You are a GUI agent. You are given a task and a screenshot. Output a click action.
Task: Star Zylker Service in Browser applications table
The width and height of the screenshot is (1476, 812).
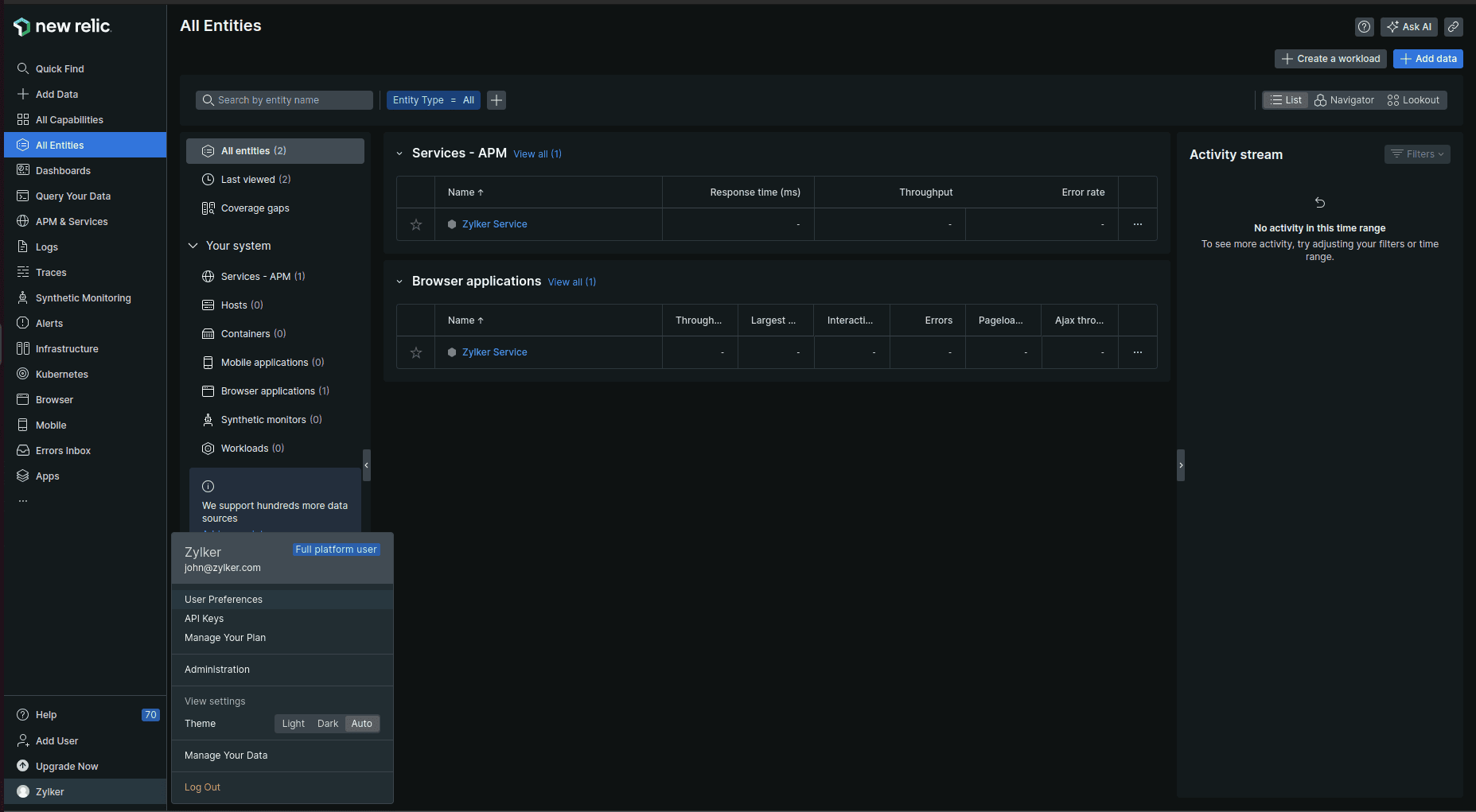(416, 353)
